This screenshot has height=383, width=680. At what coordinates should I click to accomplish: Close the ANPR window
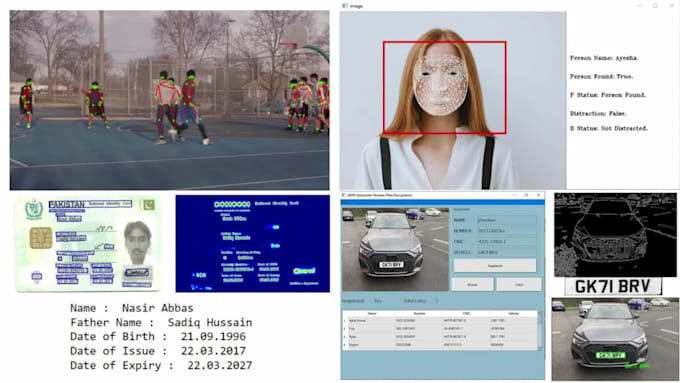pyautogui.click(x=539, y=195)
